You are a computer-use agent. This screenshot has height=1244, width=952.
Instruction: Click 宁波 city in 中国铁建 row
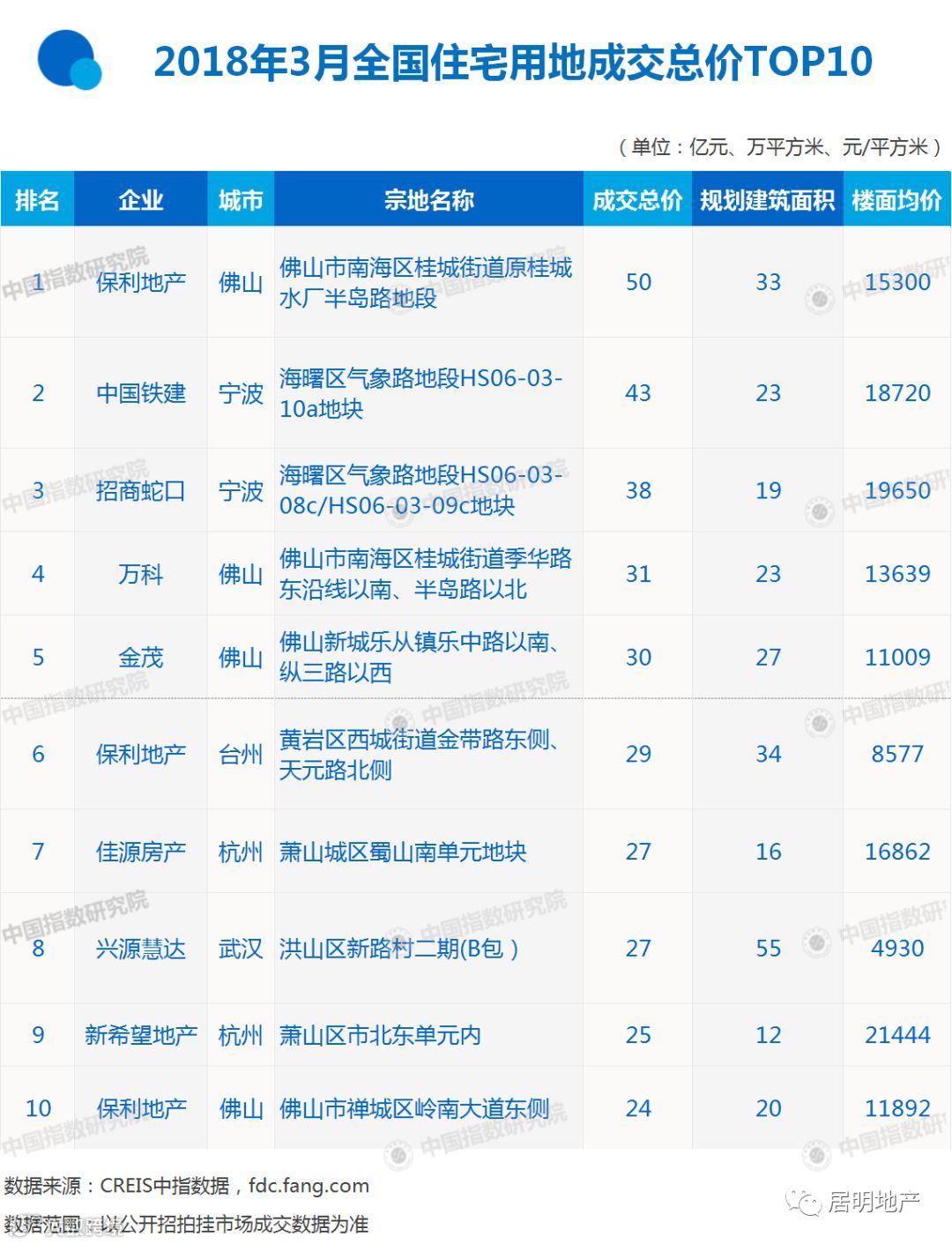tap(241, 393)
